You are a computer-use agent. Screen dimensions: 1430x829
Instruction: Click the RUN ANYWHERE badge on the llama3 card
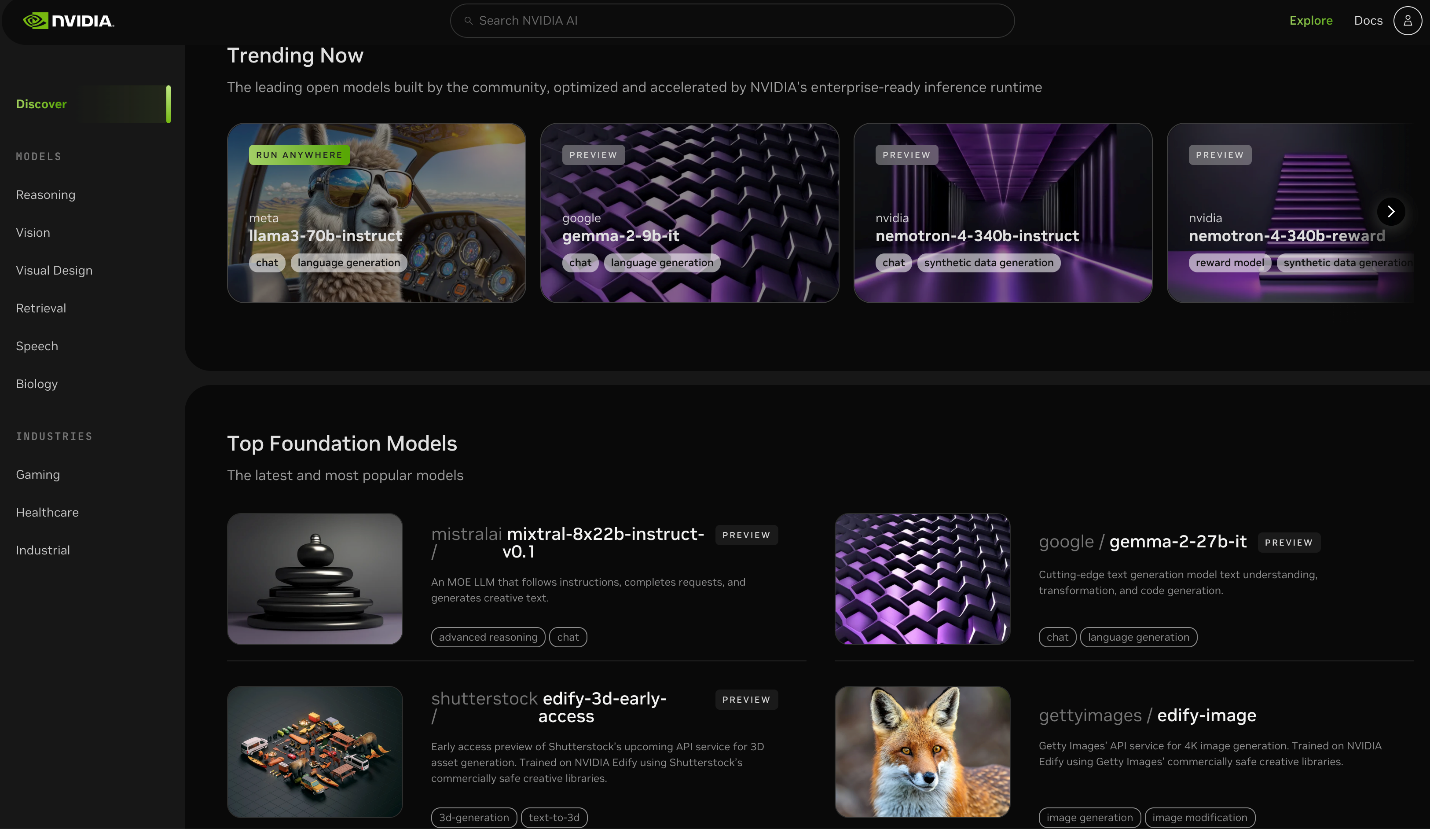[x=299, y=155]
